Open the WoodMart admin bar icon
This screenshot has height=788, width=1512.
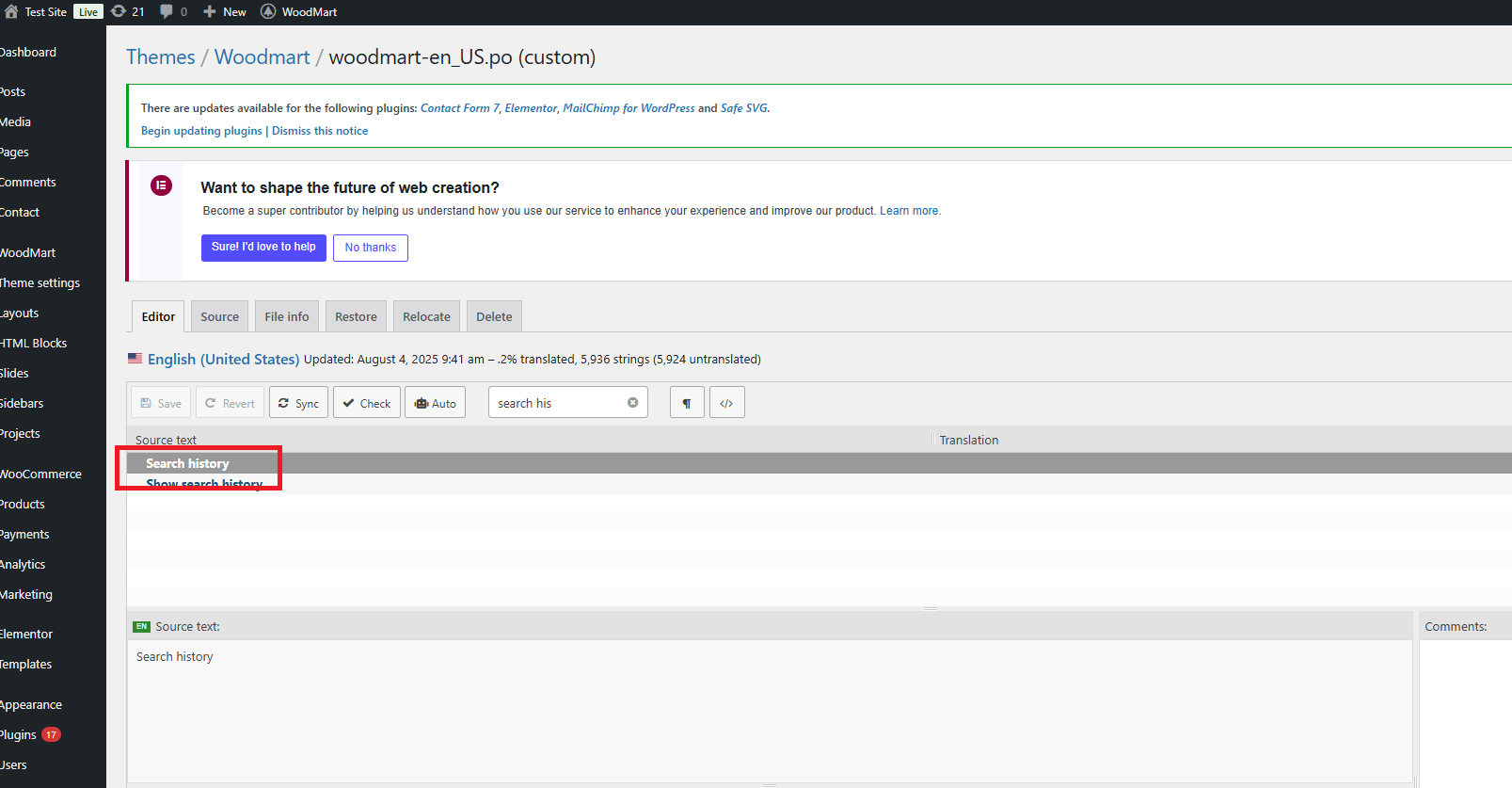268,11
